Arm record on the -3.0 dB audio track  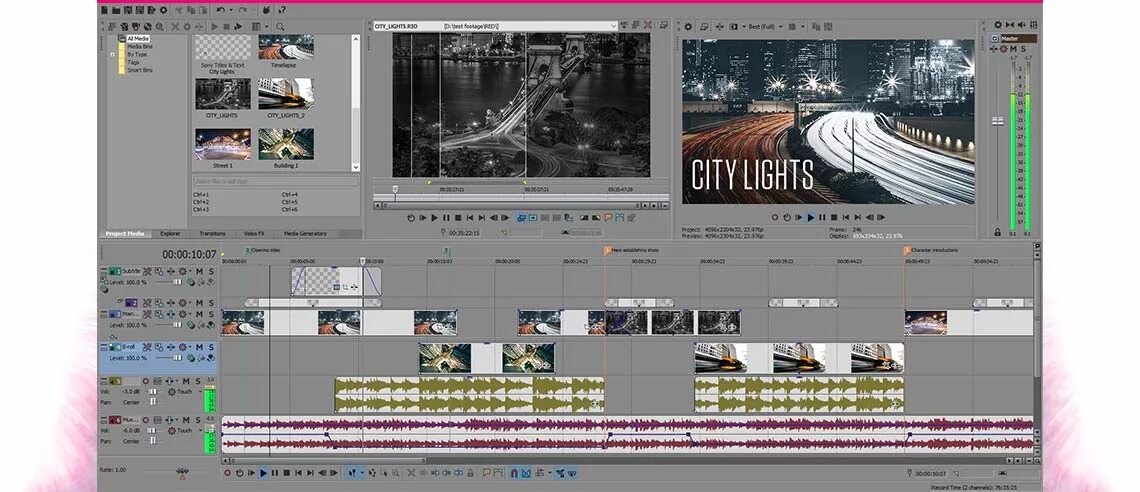(145, 381)
